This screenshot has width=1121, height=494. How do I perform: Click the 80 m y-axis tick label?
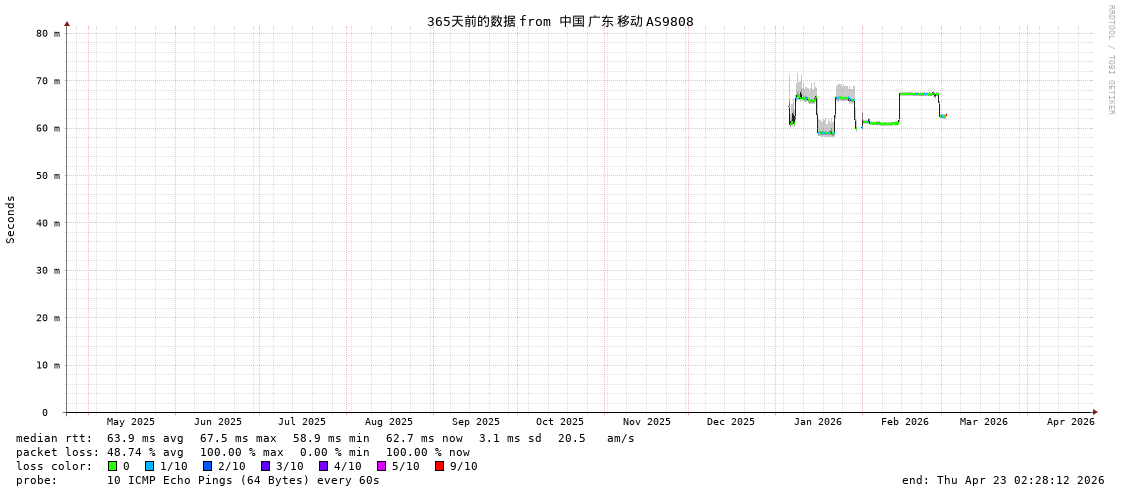tap(48, 33)
